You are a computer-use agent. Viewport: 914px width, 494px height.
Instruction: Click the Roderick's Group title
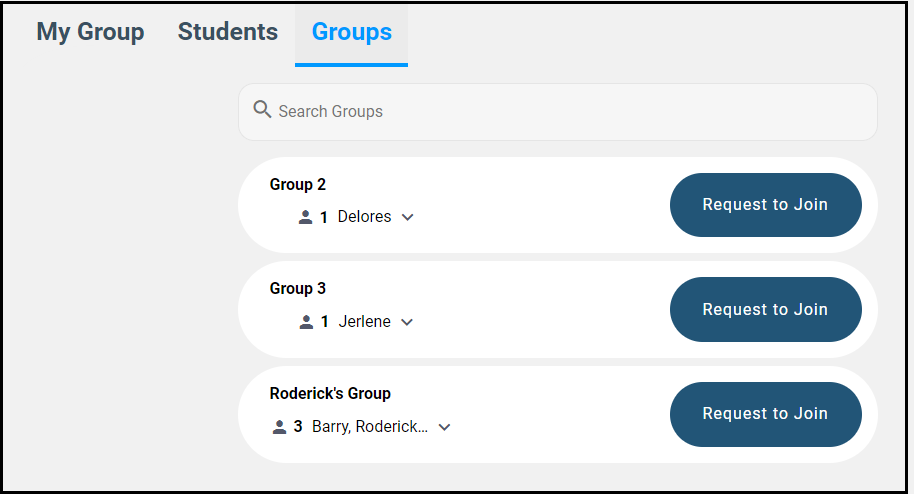point(330,394)
